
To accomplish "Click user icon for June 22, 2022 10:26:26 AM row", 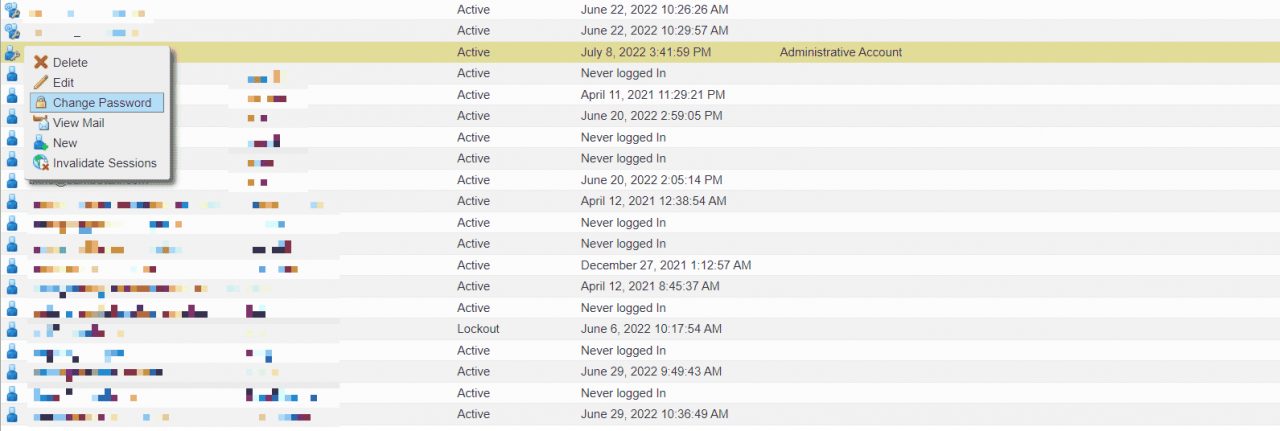I will click(12, 9).
